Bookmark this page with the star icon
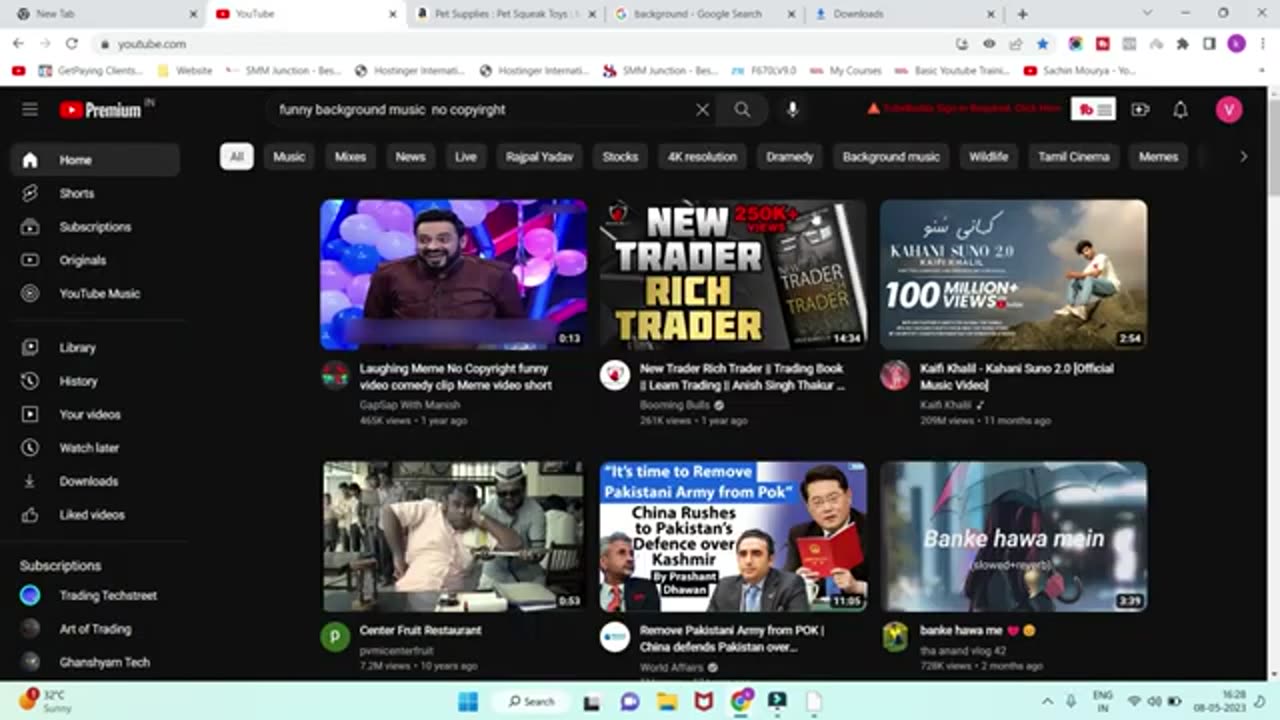Viewport: 1280px width, 720px height. (x=1043, y=44)
